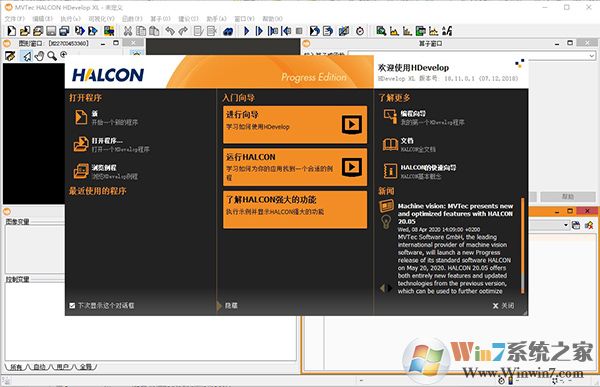The height and width of the screenshot is (387, 600).
Task: Click the Cut (scissors) toolbar icon
Action: (128, 31)
